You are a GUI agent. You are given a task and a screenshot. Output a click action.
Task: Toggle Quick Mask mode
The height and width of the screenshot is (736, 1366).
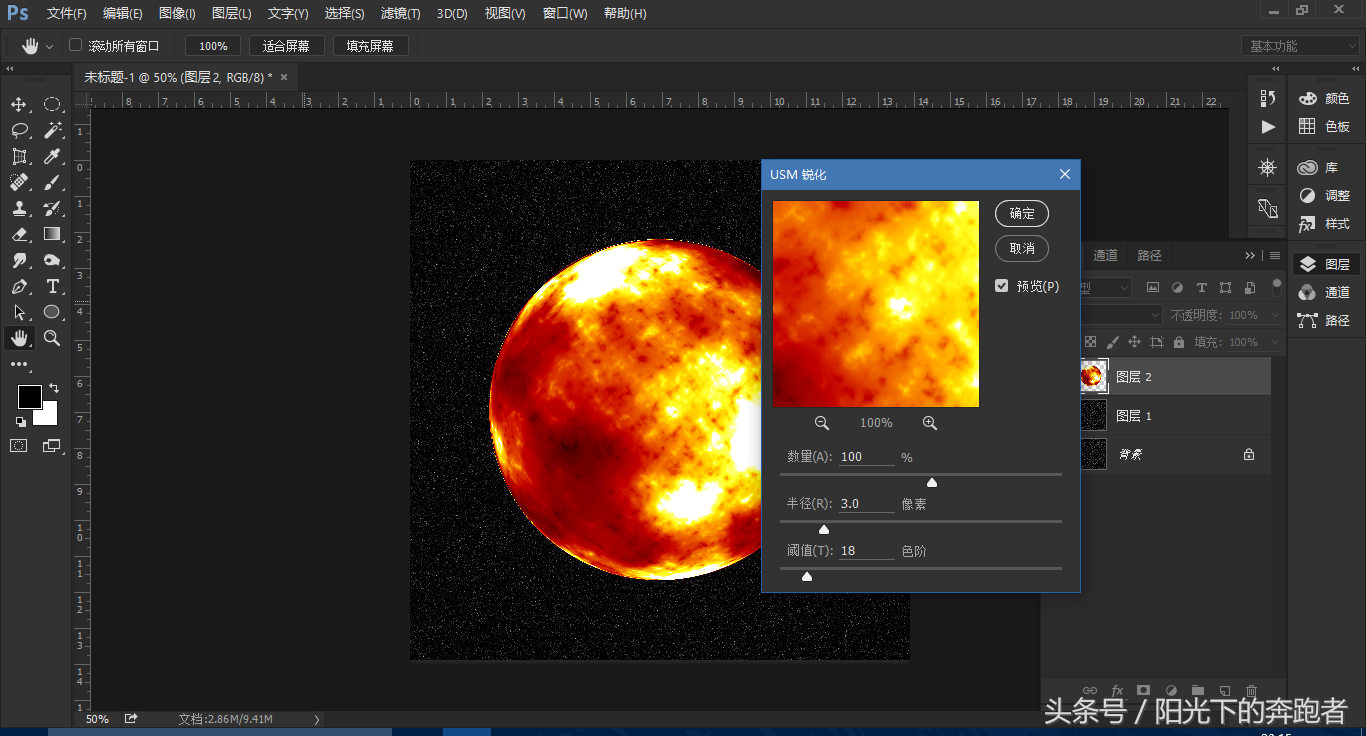tap(19, 446)
